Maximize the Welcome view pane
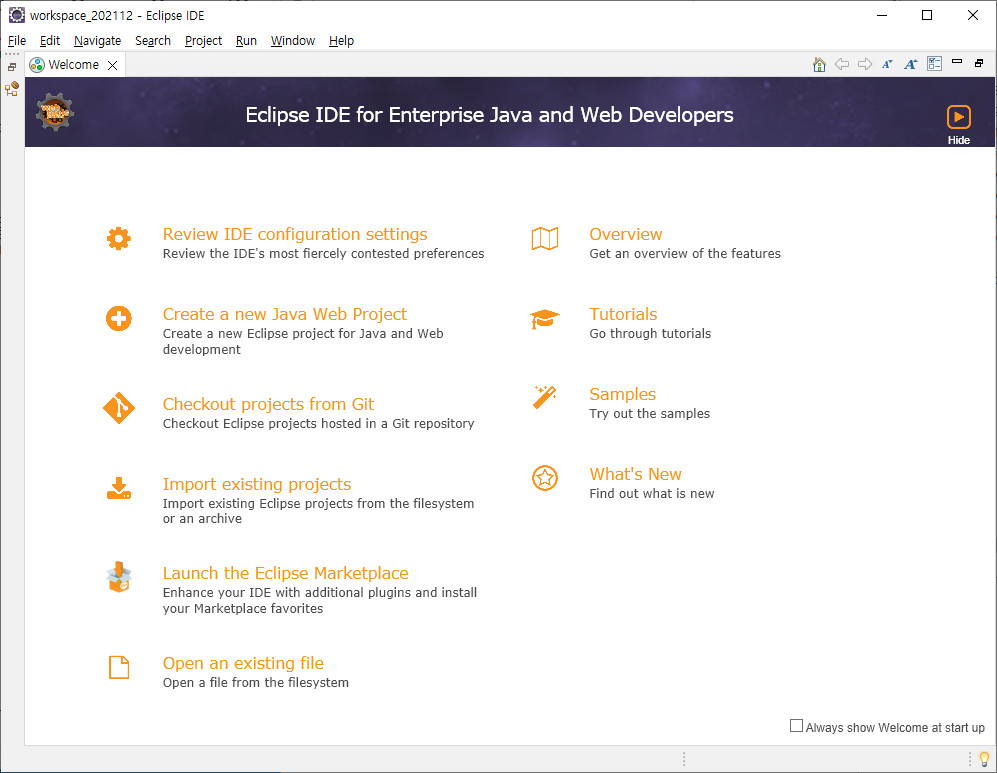 (979, 63)
